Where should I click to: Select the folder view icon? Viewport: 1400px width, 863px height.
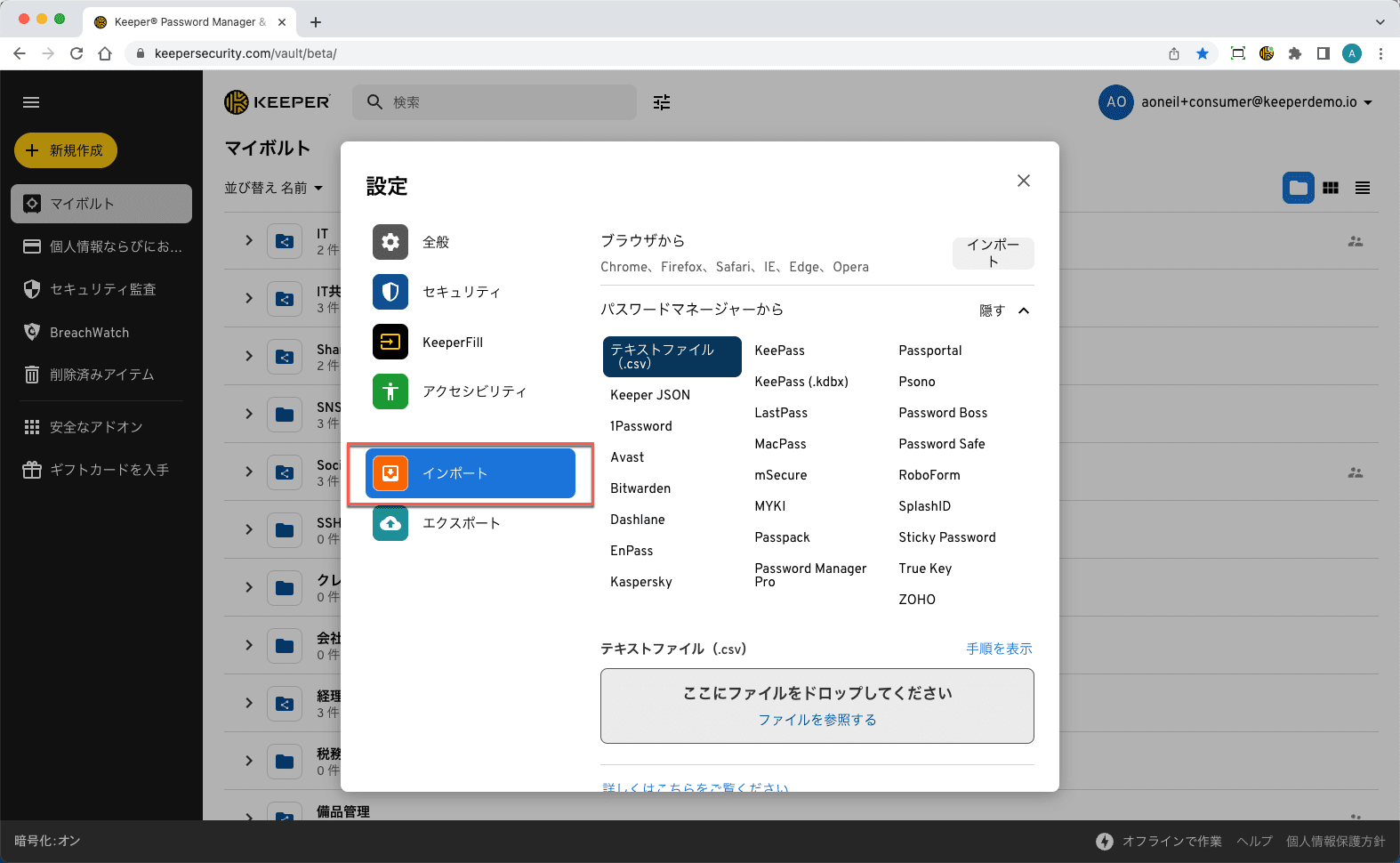(x=1298, y=188)
